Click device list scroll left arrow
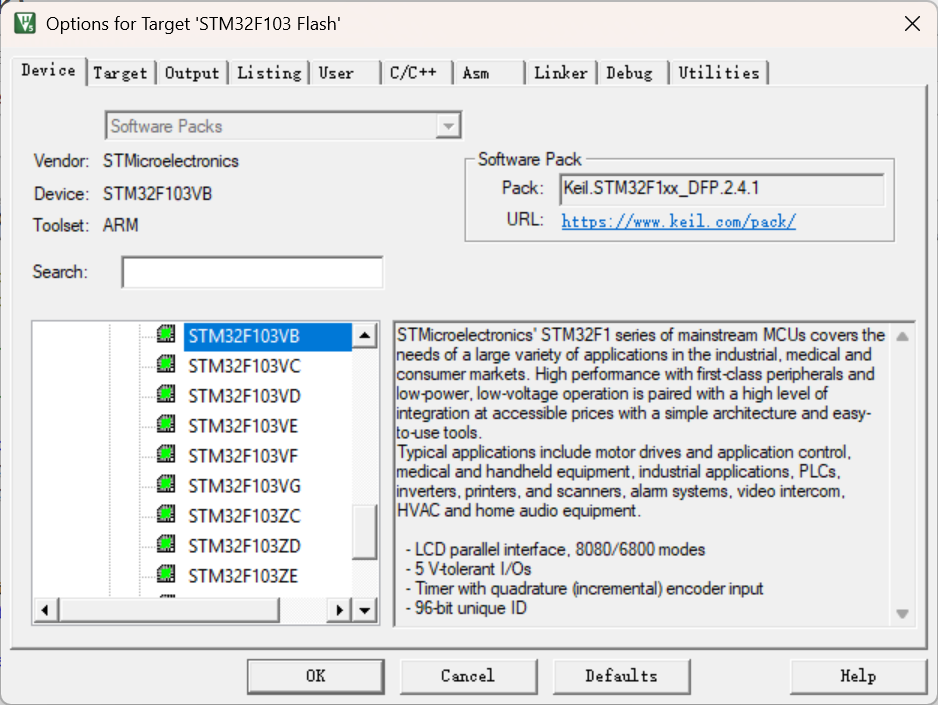 point(45,611)
